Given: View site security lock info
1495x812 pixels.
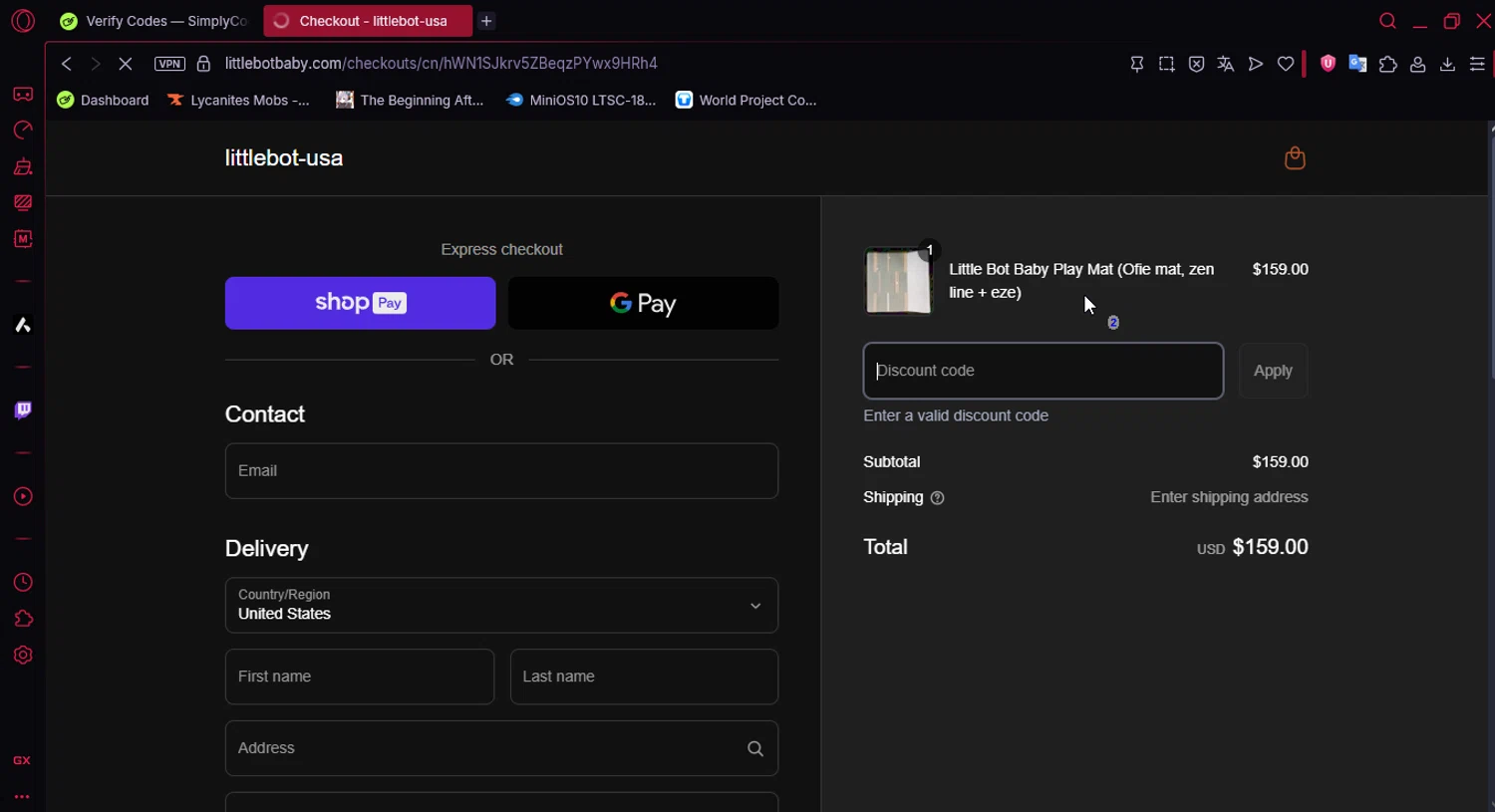Looking at the screenshot, I should (203, 64).
